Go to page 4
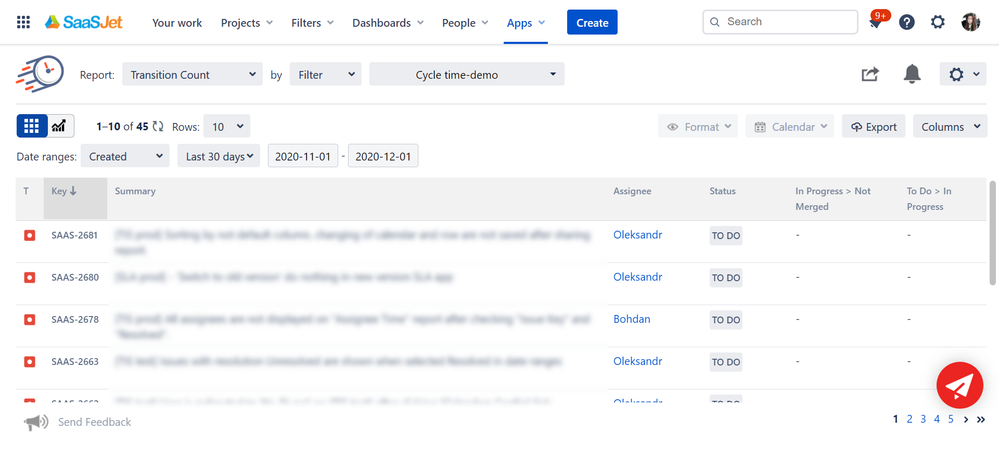 pos(937,419)
